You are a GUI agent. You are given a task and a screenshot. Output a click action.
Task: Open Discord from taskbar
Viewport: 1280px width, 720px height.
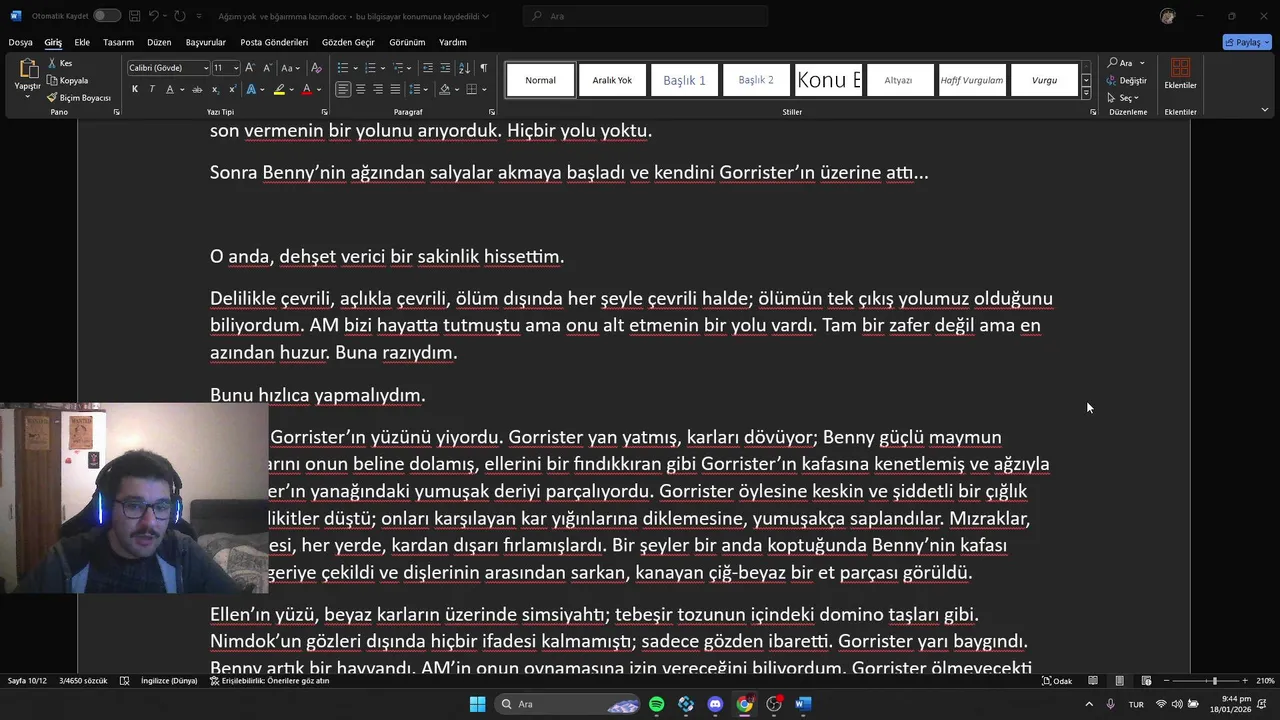coord(715,704)
